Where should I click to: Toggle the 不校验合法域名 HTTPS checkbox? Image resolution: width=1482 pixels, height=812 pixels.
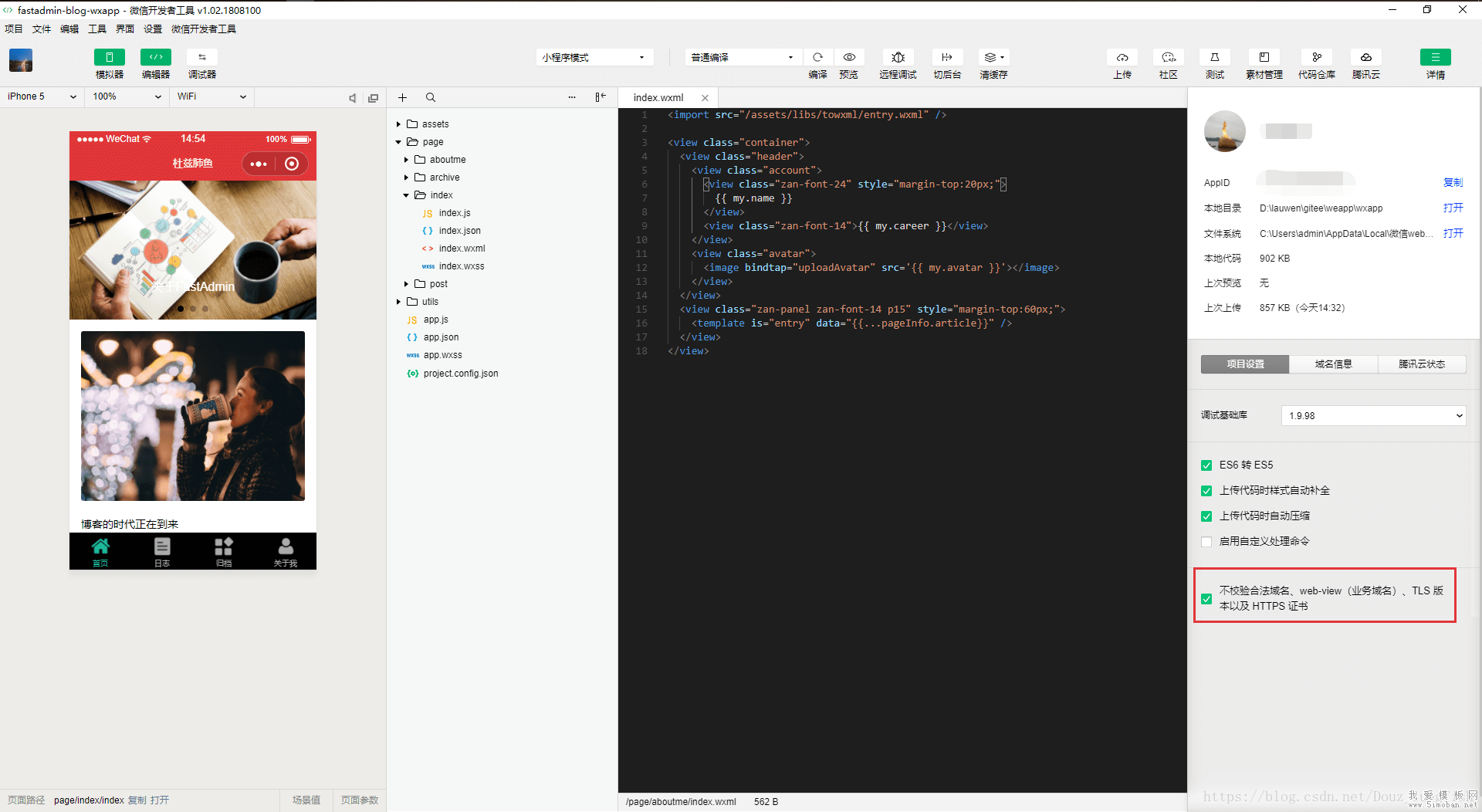point(1206,599)
